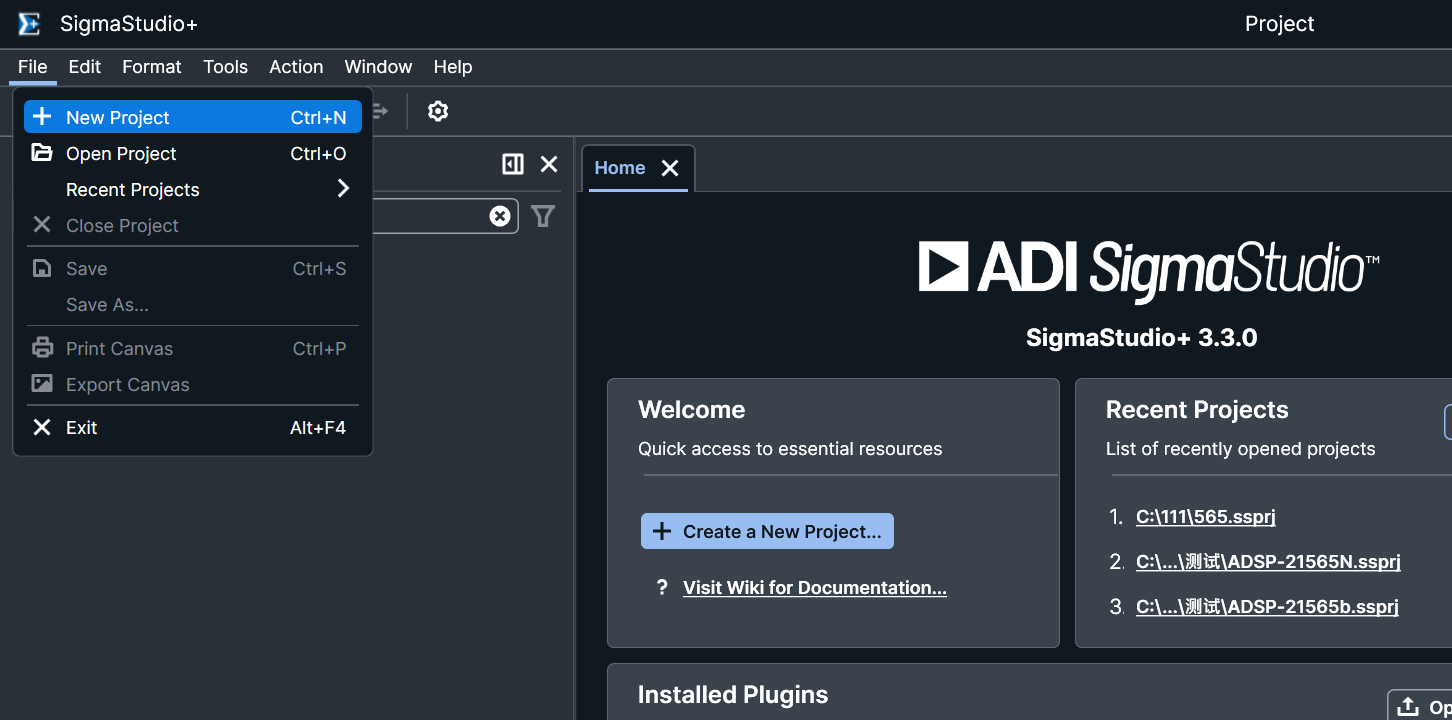Choose the Close Project menu entry

pyautogui.click(x=193, y=226)
